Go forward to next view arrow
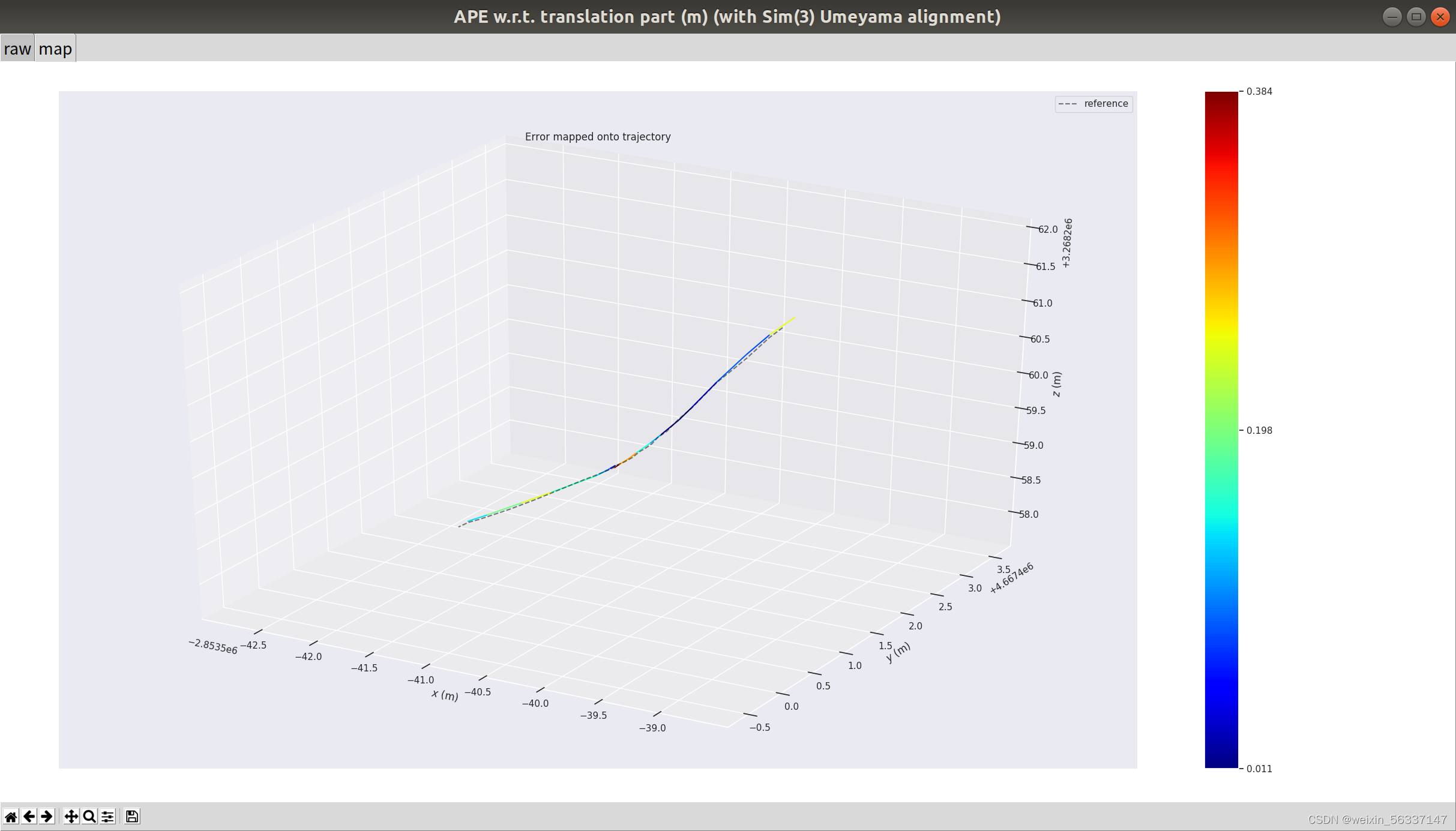 [x=47, y=817]
